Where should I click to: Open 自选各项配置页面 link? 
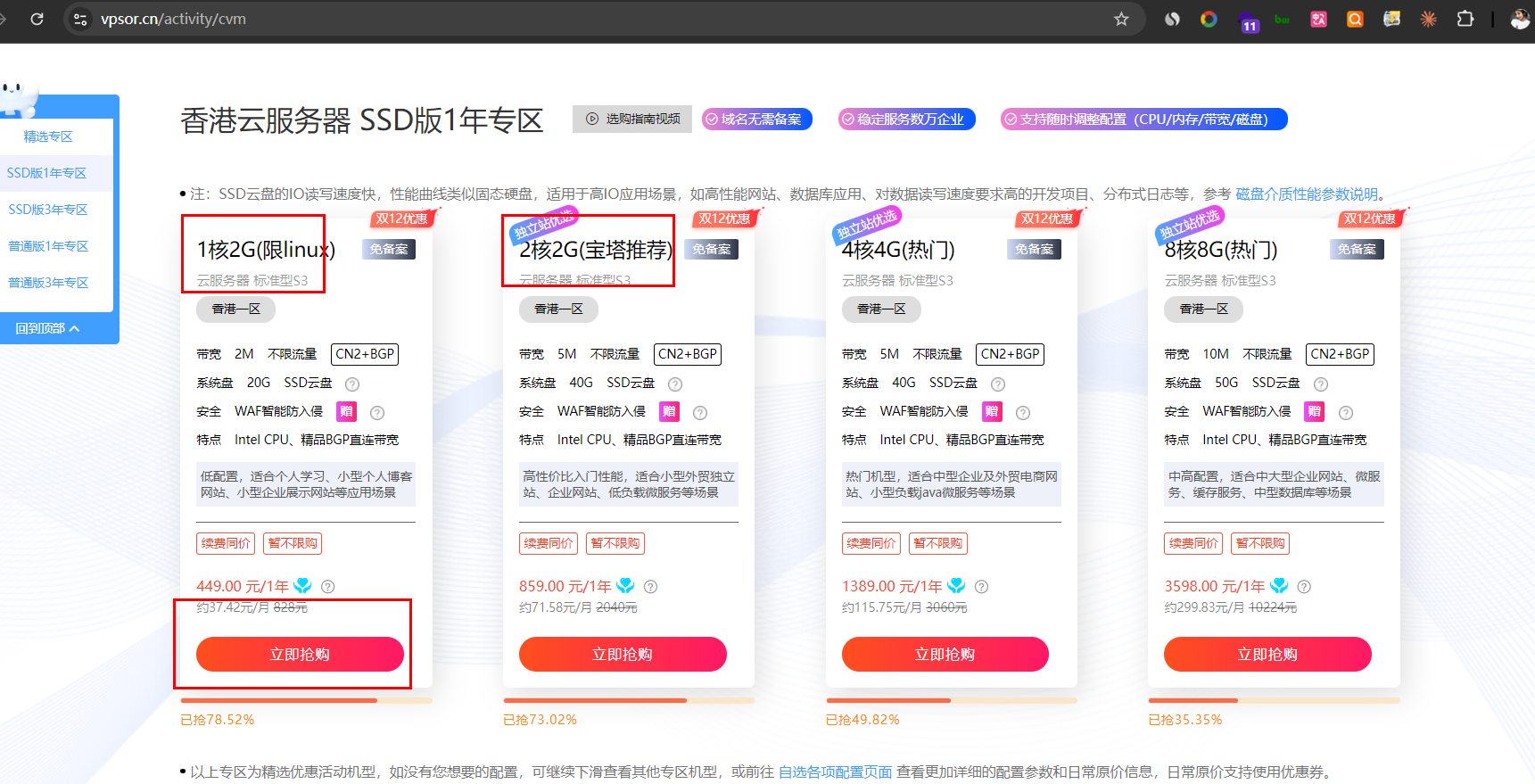(835, 772)
